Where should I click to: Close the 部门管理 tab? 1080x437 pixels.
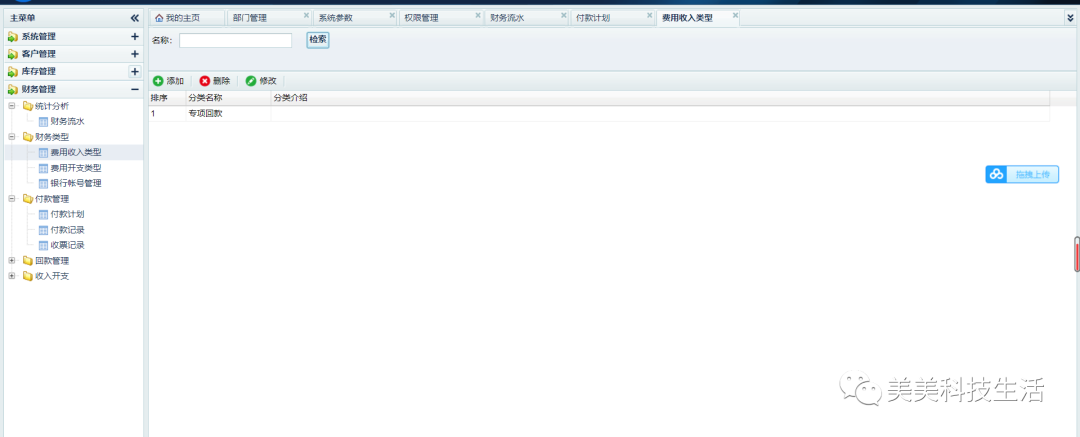[x=307, y=15]
